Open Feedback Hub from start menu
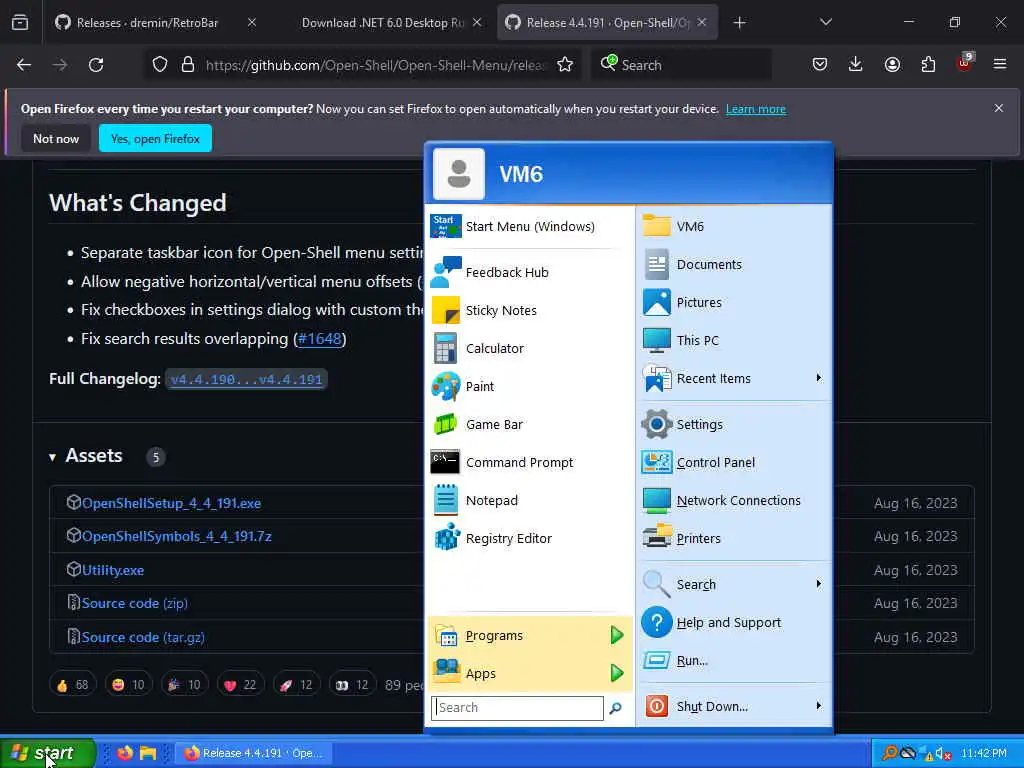Viewport: 1024px width, 768px height. 529,272
